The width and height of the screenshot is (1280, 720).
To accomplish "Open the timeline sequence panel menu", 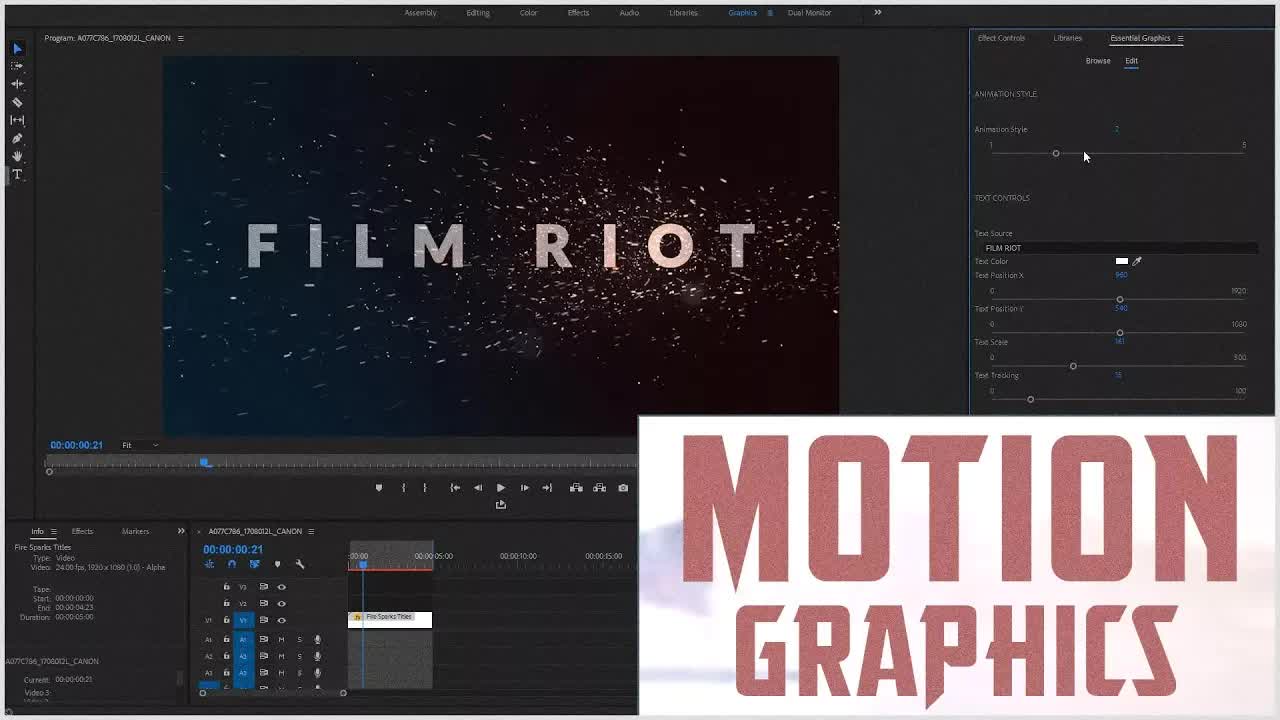I will pyautogui.click(x=311, y=531).
